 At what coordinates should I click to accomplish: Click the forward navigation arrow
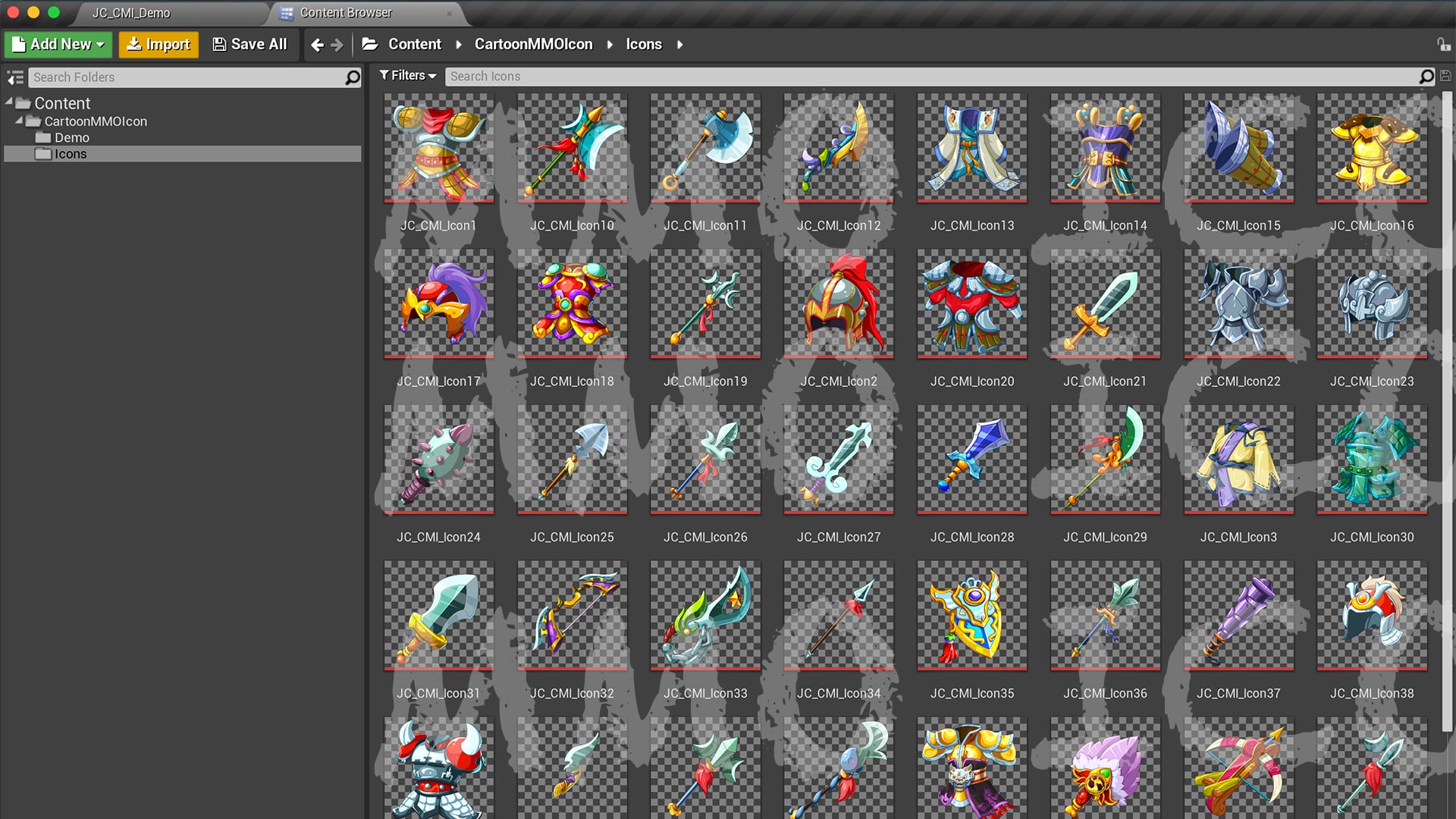[337, 44]
